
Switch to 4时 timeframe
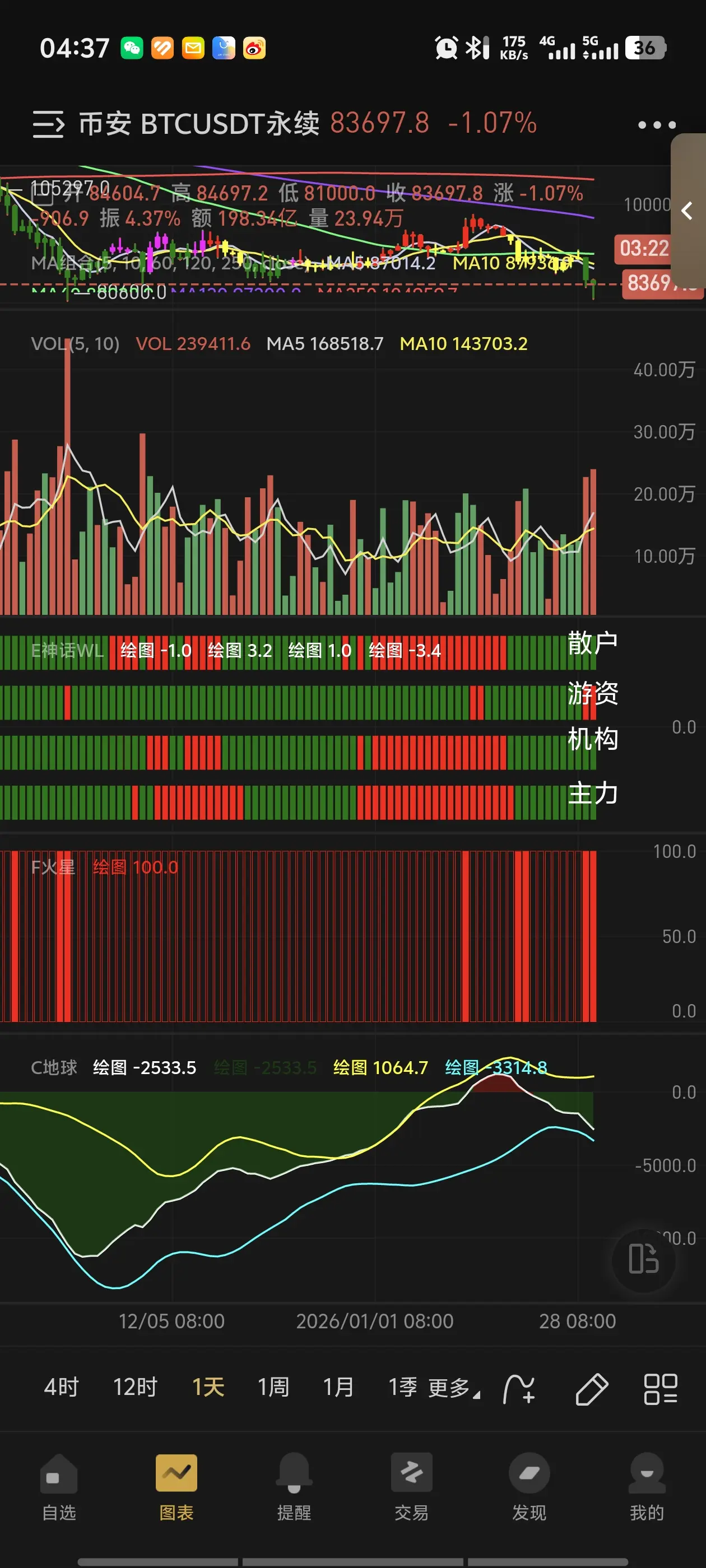(x=62, y=1387)
